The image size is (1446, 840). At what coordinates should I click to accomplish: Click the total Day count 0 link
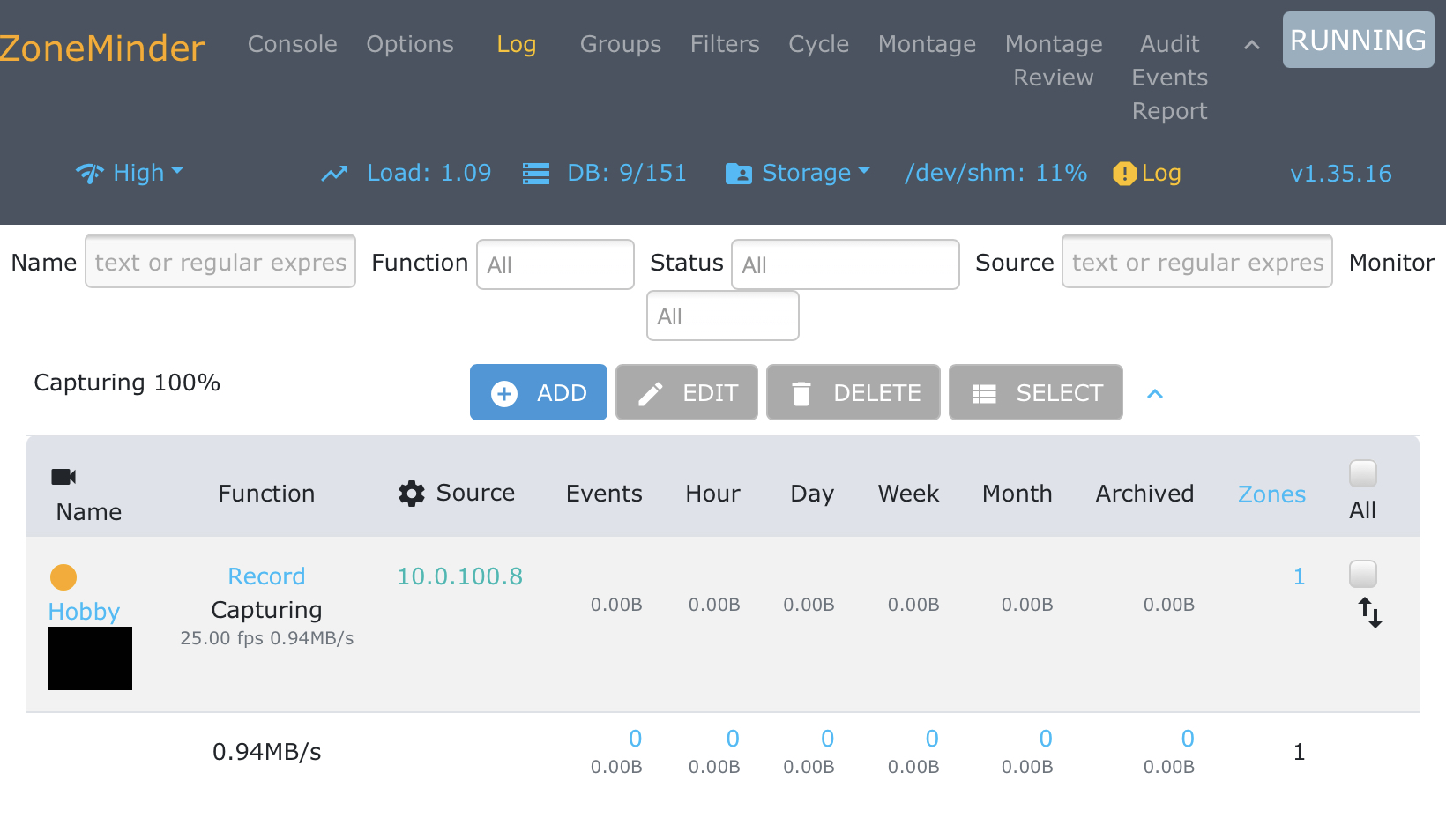827,739
